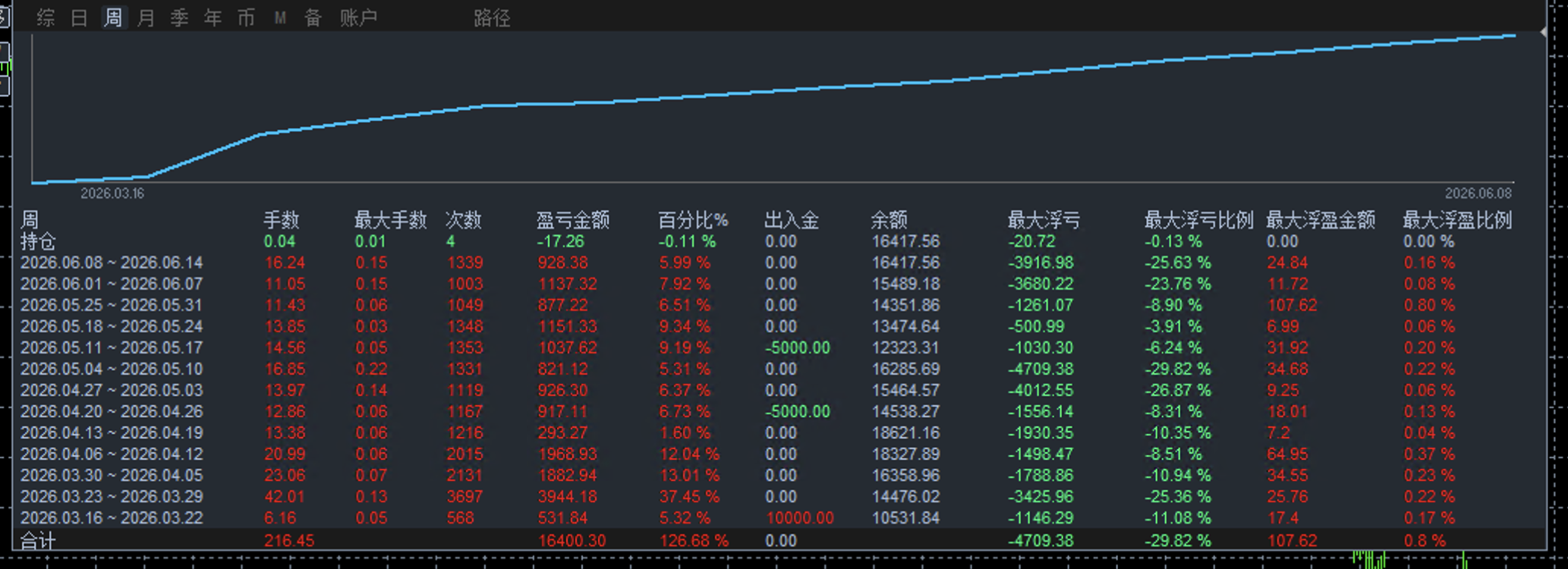Select the 周 weekly tab
This screenshot has width=1568, height=569.
(112, 17)
